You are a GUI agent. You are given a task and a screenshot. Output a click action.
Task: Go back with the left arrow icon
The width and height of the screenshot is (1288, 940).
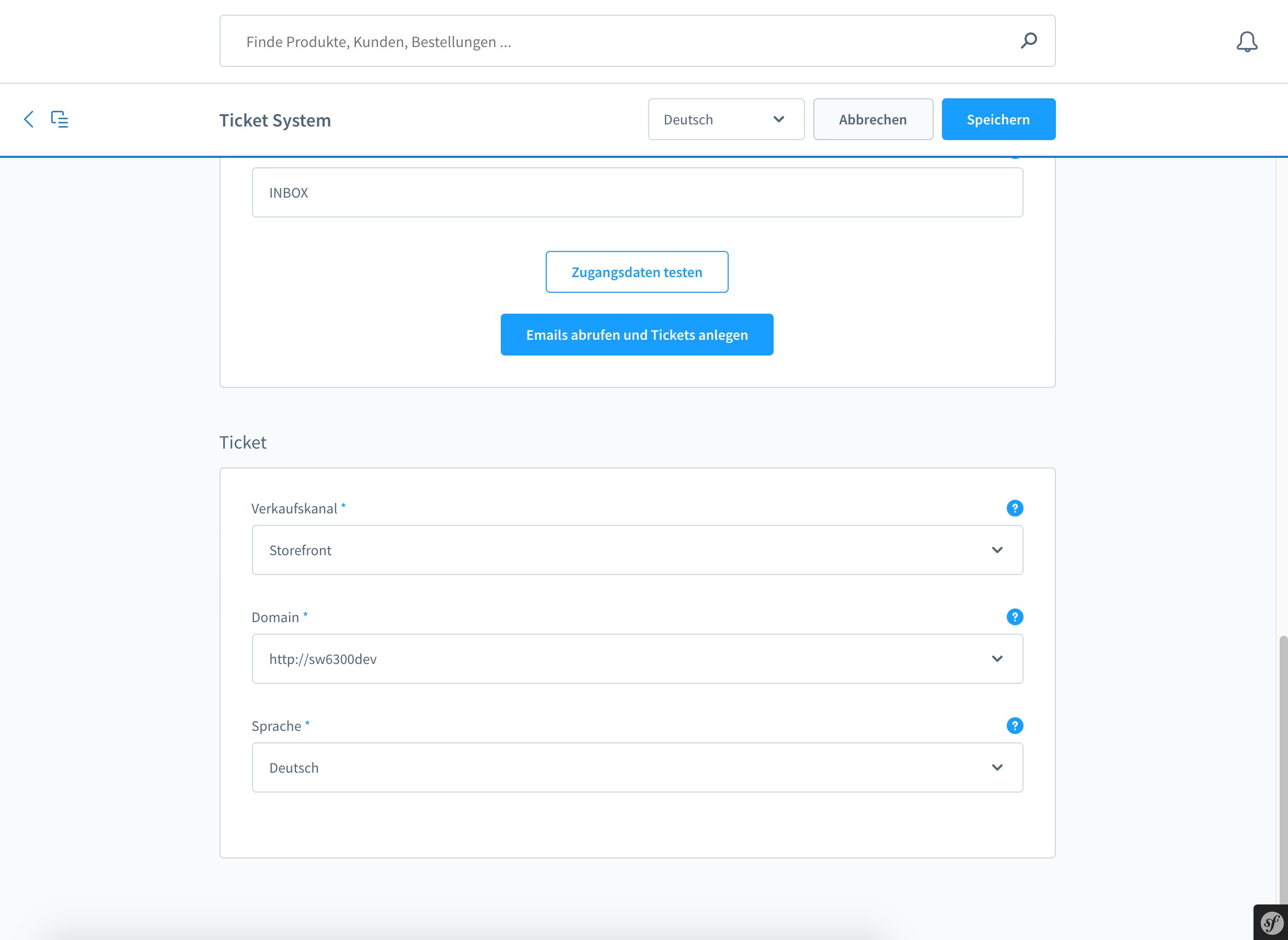pos(28,119)
